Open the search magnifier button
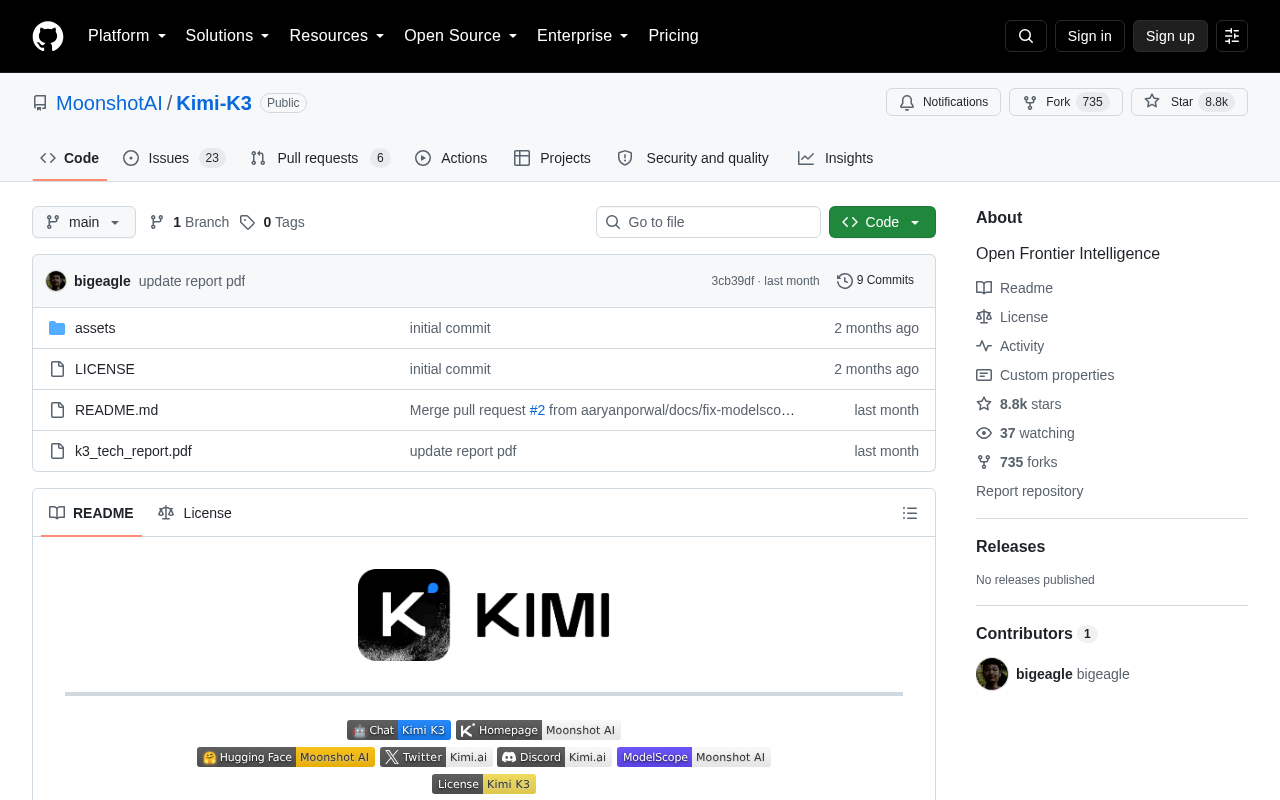 [1026, 36]
